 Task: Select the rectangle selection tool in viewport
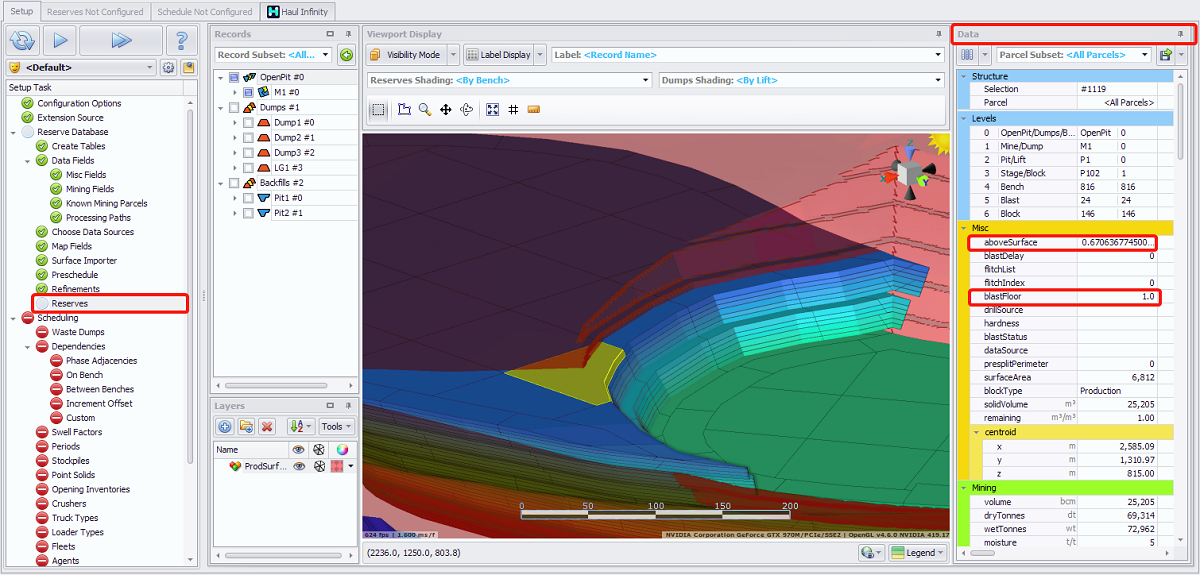coord(379,110)
